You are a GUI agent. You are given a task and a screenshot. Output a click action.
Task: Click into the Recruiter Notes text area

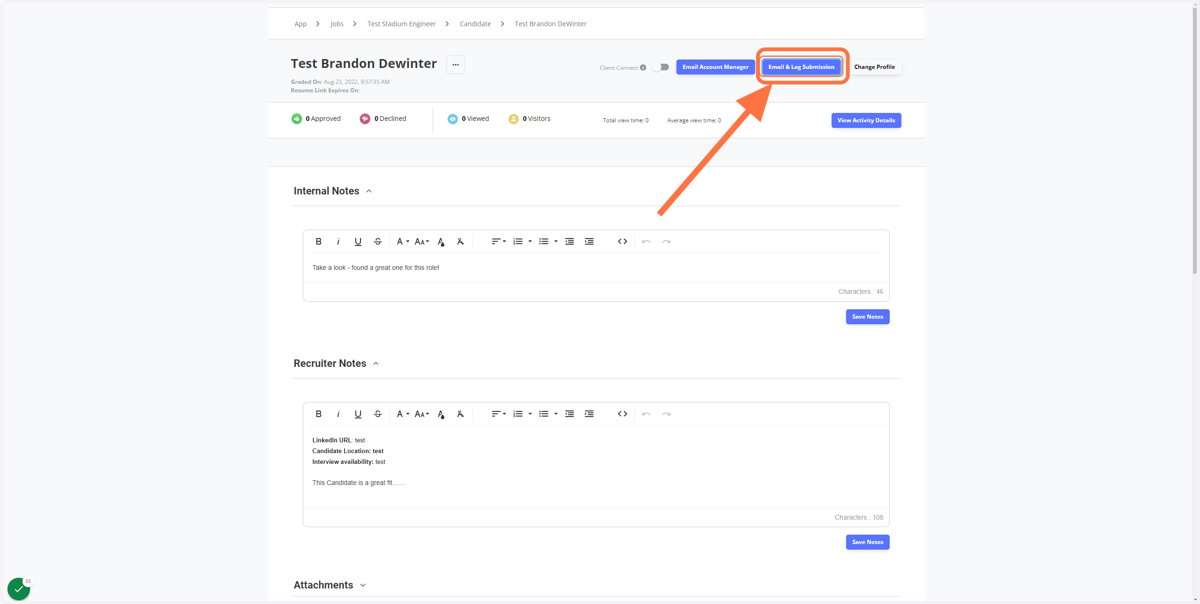(x=596, y=468)
